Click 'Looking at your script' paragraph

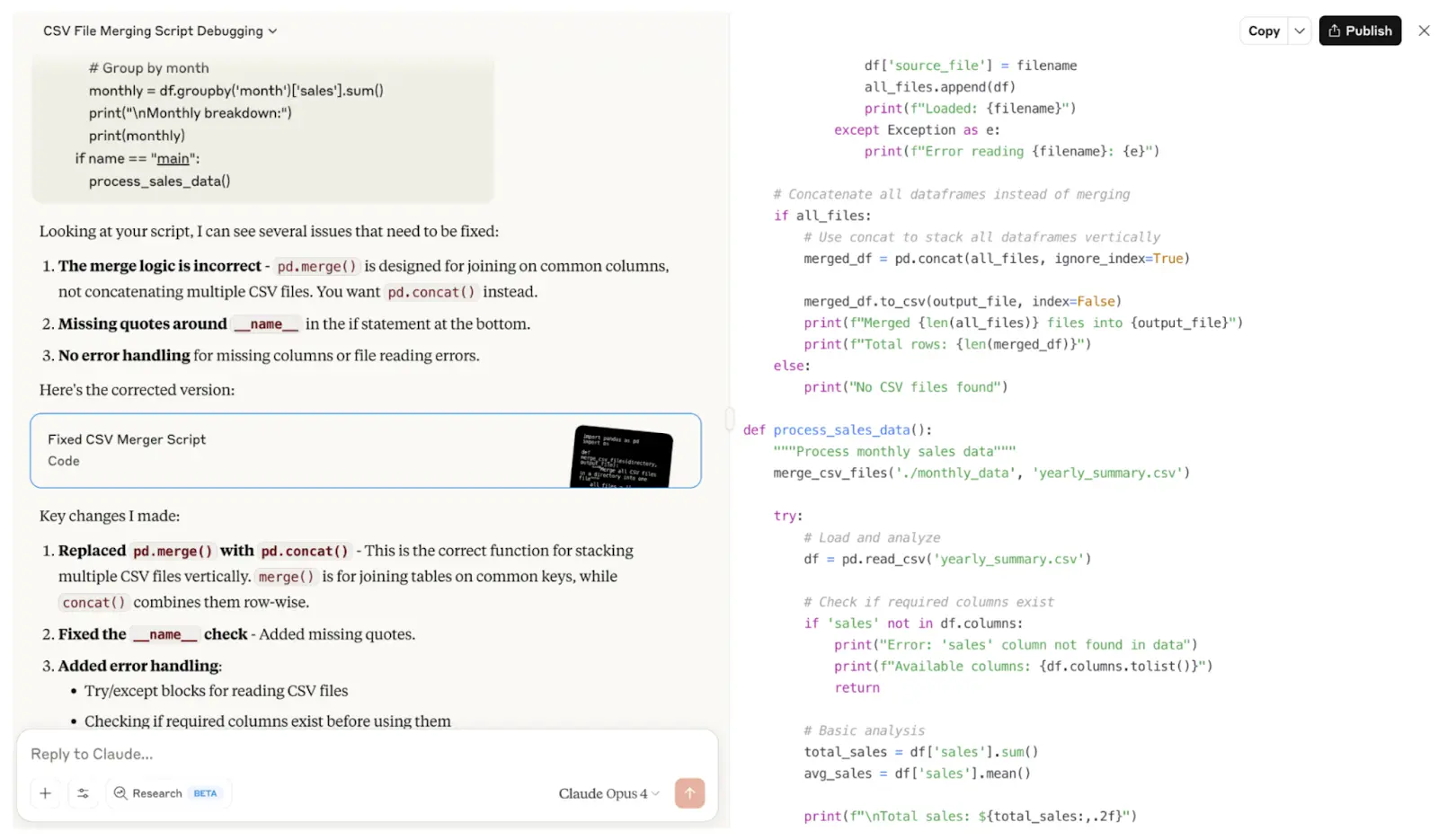coord(269,231)
